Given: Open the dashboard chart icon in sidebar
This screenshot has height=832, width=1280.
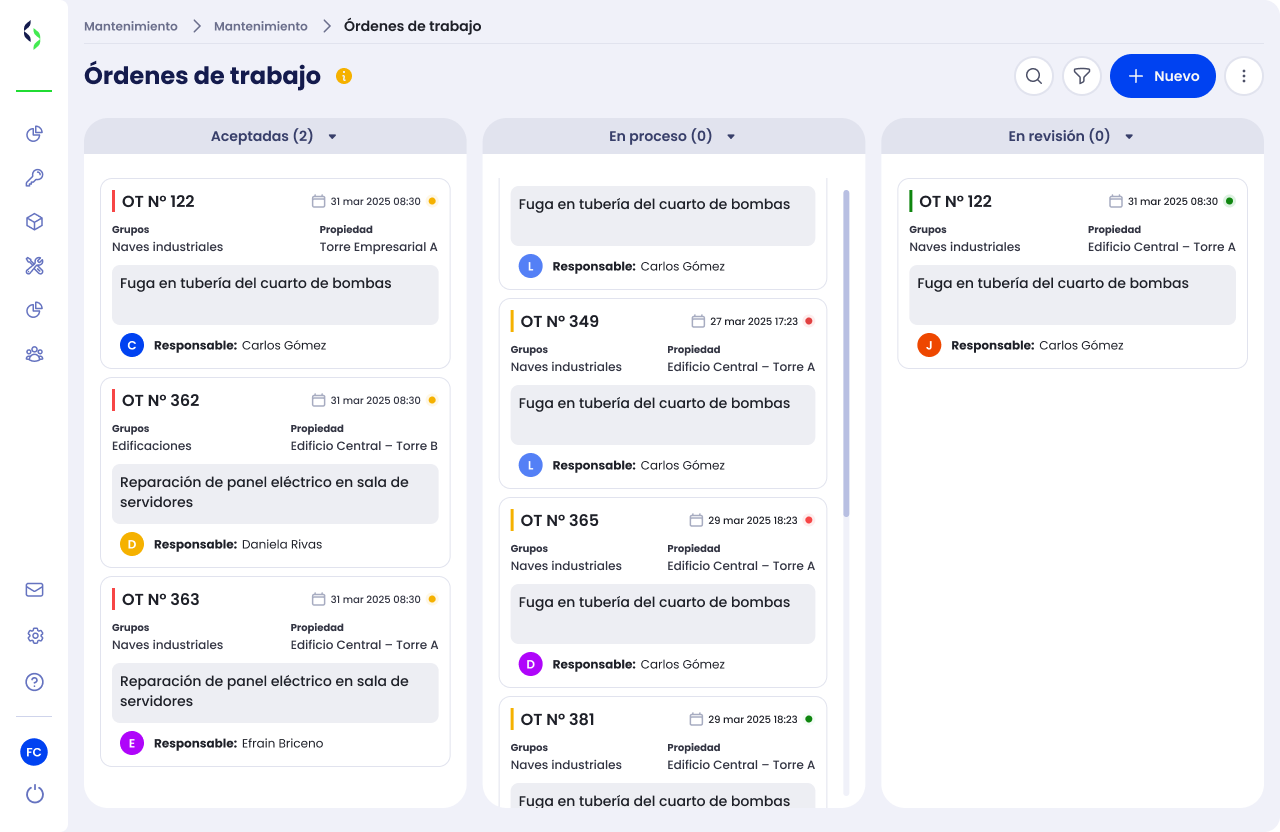Looking at the screenshot, I should click(x=34, y=134).
